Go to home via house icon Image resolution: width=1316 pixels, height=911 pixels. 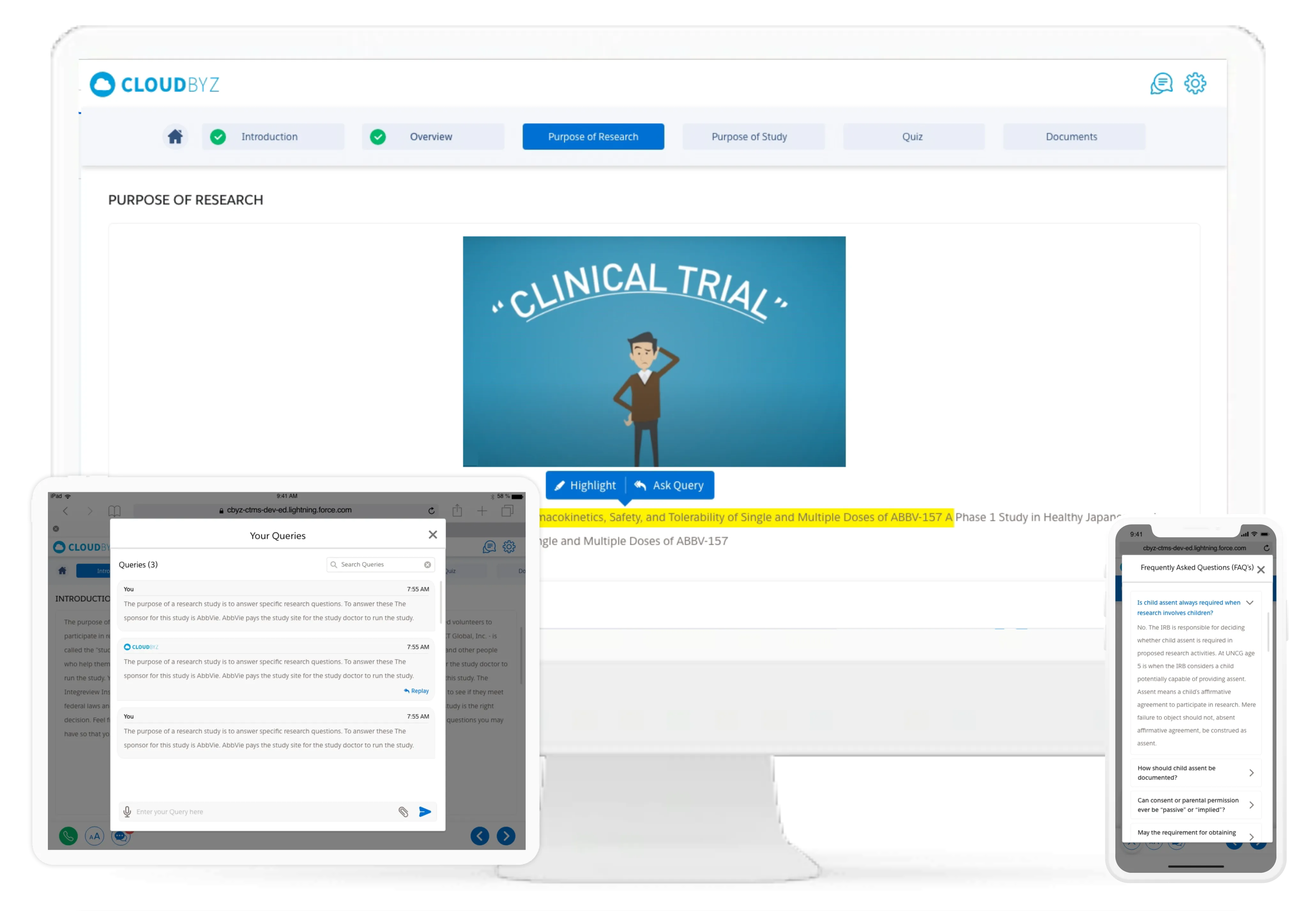tap(175, 136)
